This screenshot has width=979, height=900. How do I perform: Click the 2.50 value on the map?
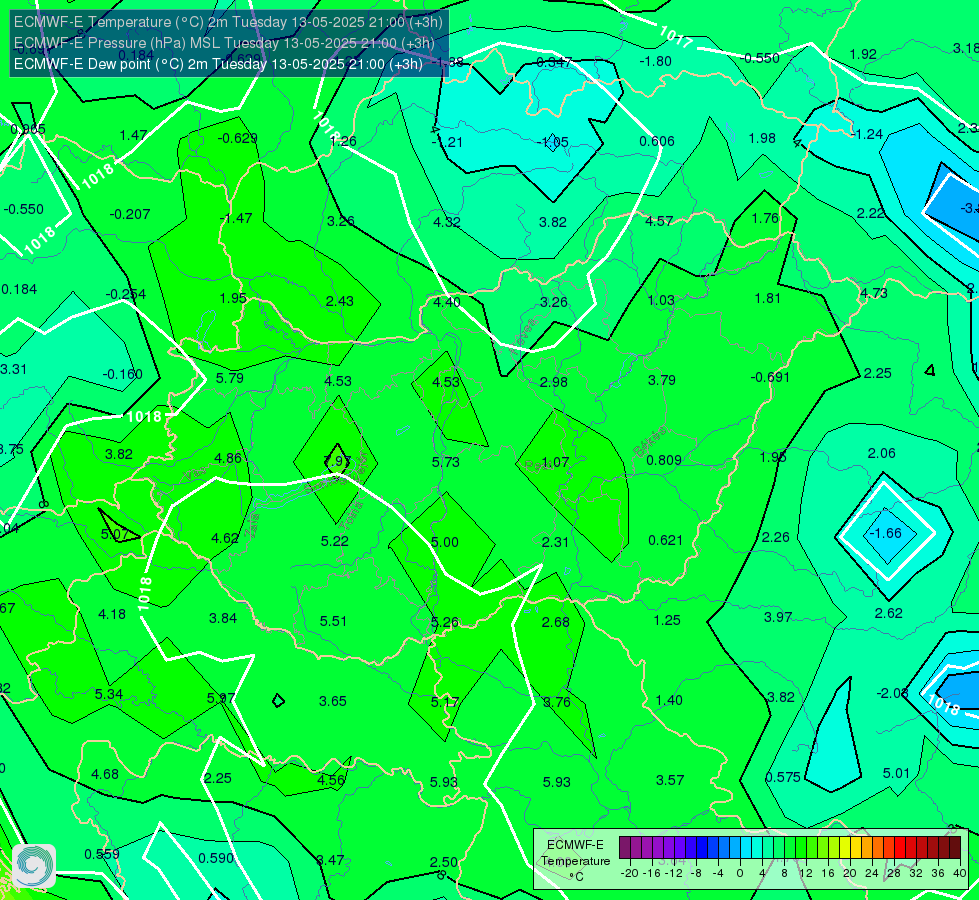point(443,862)
